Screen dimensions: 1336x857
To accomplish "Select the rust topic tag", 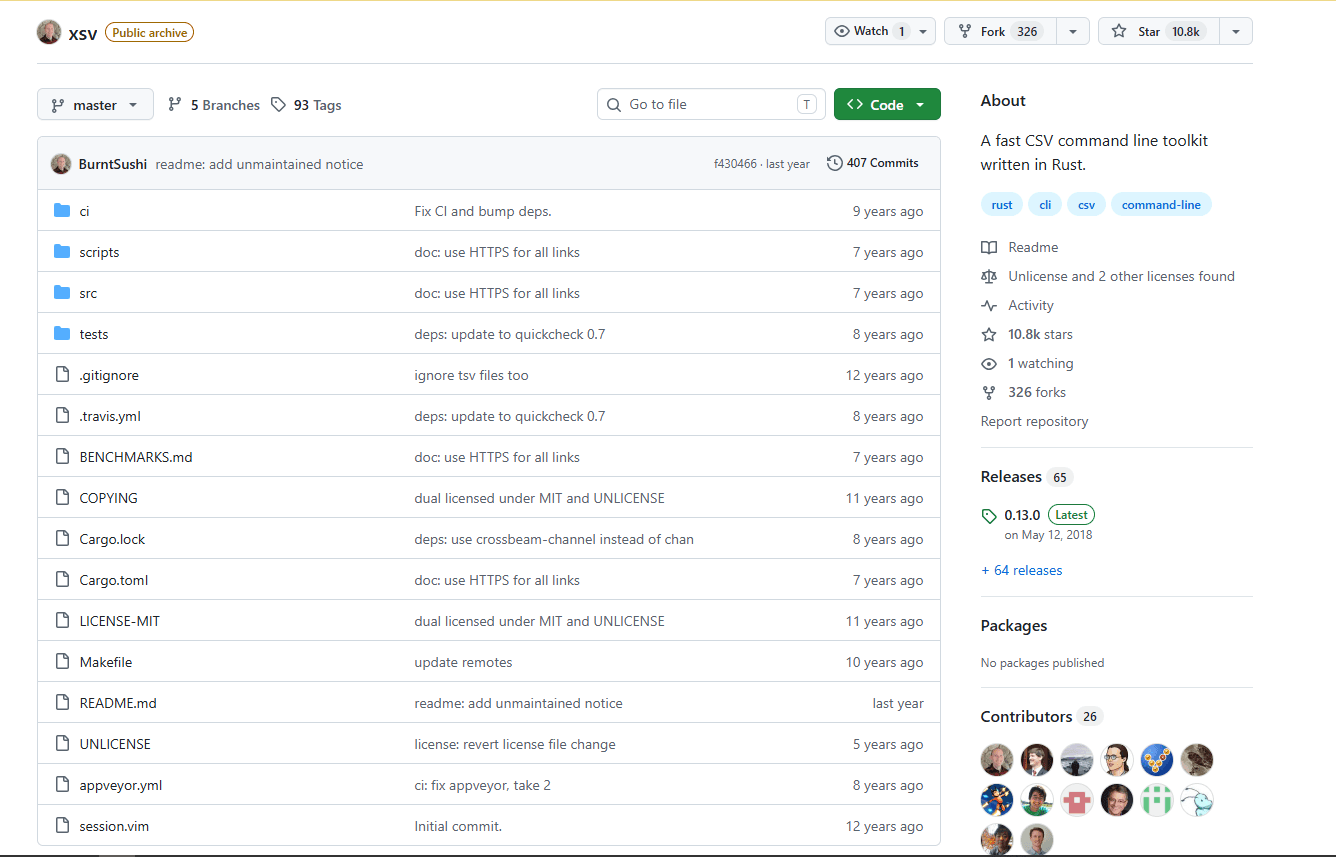I will 1002,205.
